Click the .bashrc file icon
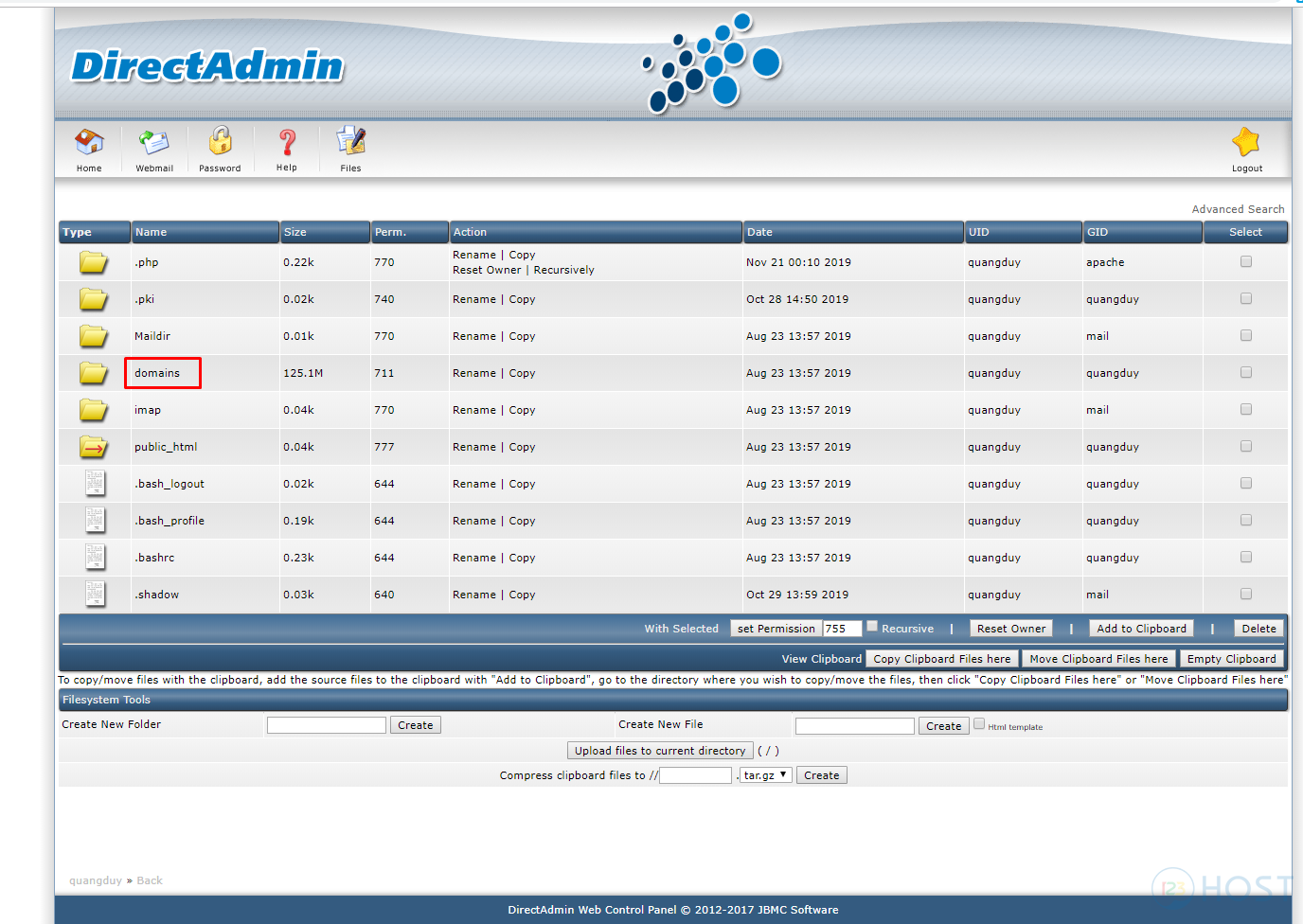The image size is (1303, 924). tap(96, 557)
